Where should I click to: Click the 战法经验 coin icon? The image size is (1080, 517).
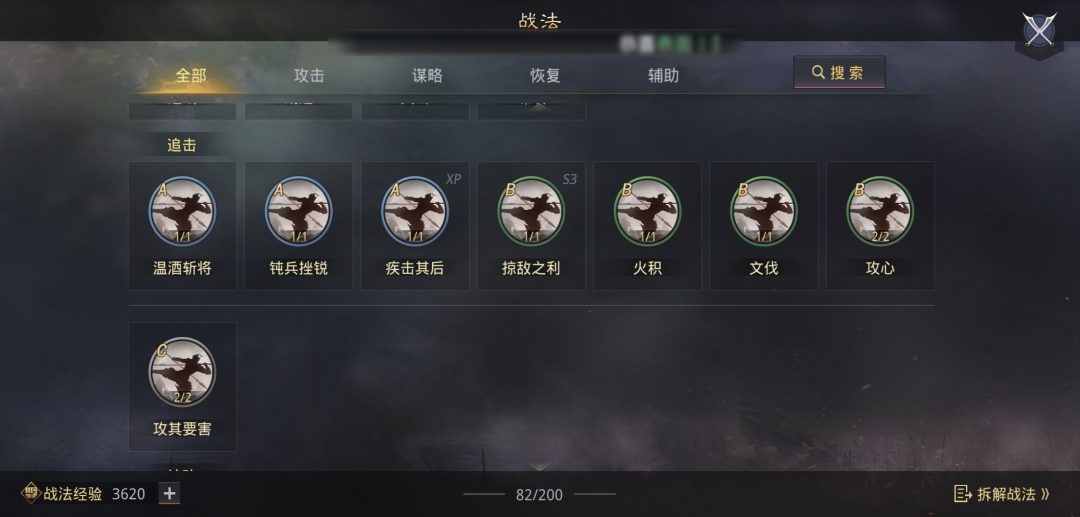point(31,493)
